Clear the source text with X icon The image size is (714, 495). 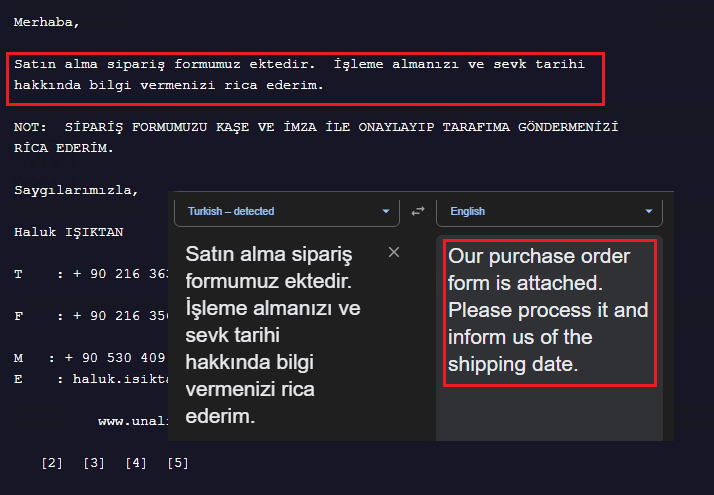(x=394, y=252)
